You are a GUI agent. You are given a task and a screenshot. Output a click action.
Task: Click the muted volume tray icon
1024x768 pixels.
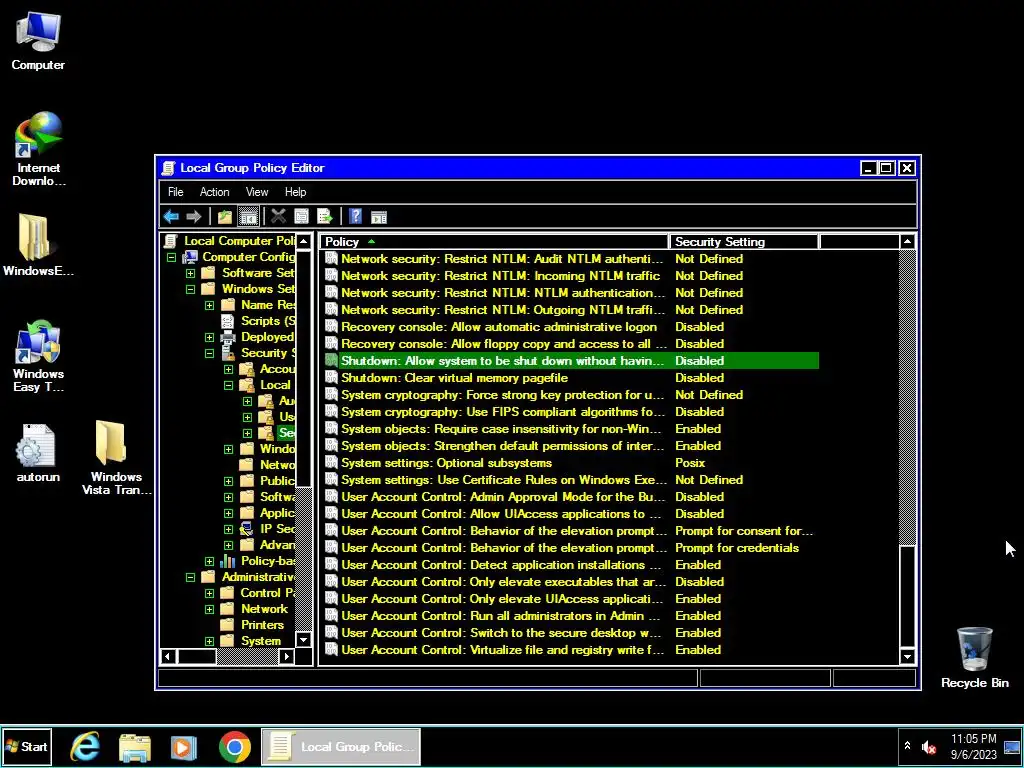[x=928, y=746]
